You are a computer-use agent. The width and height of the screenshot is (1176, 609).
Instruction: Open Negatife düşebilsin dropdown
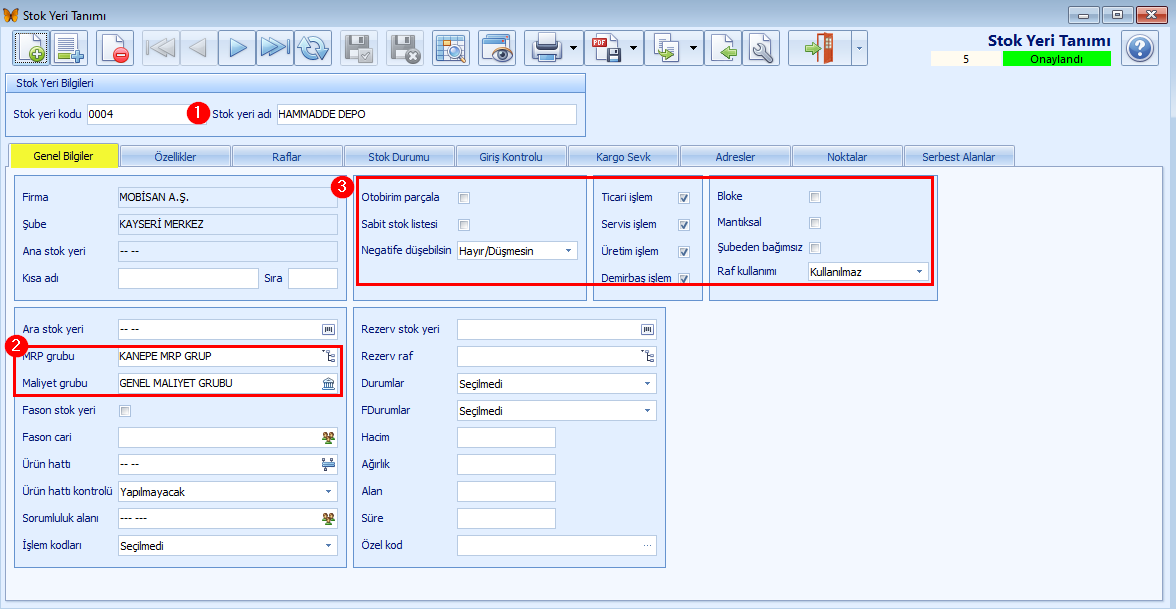(568, 251)
